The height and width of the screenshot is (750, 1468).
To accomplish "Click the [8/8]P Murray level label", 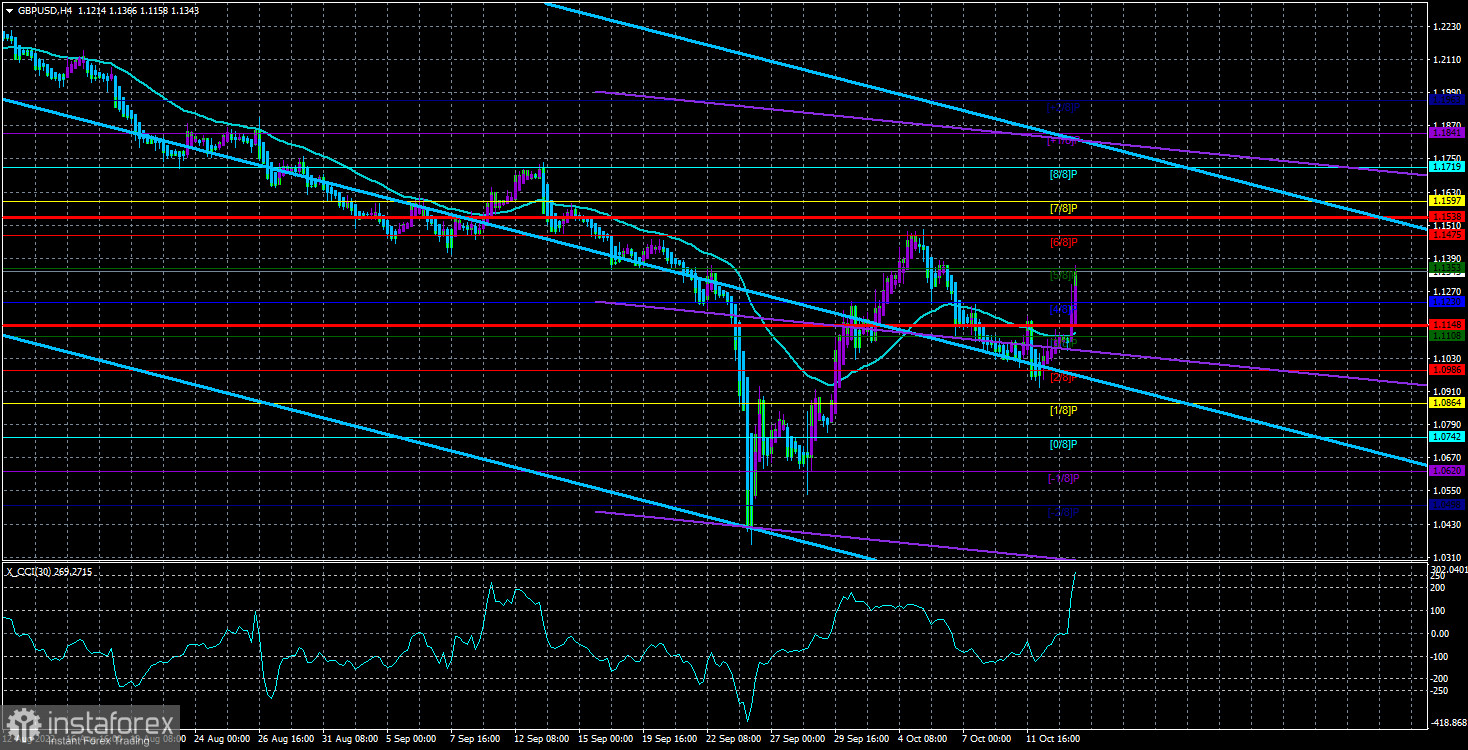I will coord(1062,174).
